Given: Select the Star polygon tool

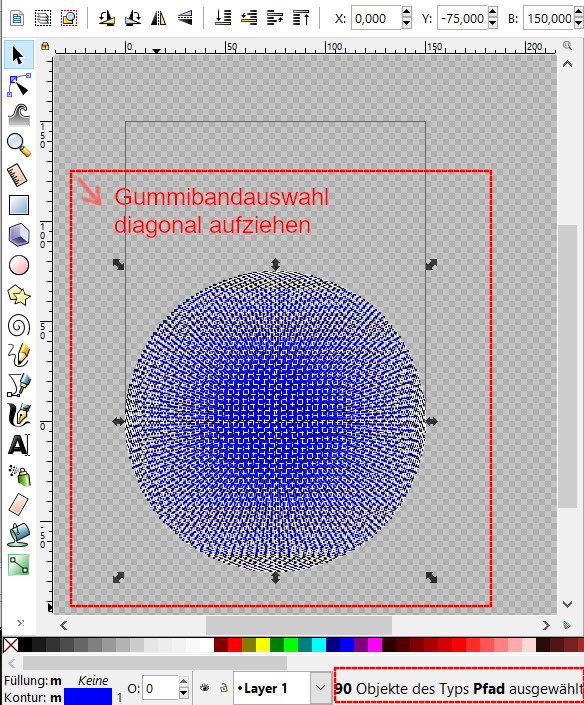Looking at the screenshot, I should coord(18,295).
